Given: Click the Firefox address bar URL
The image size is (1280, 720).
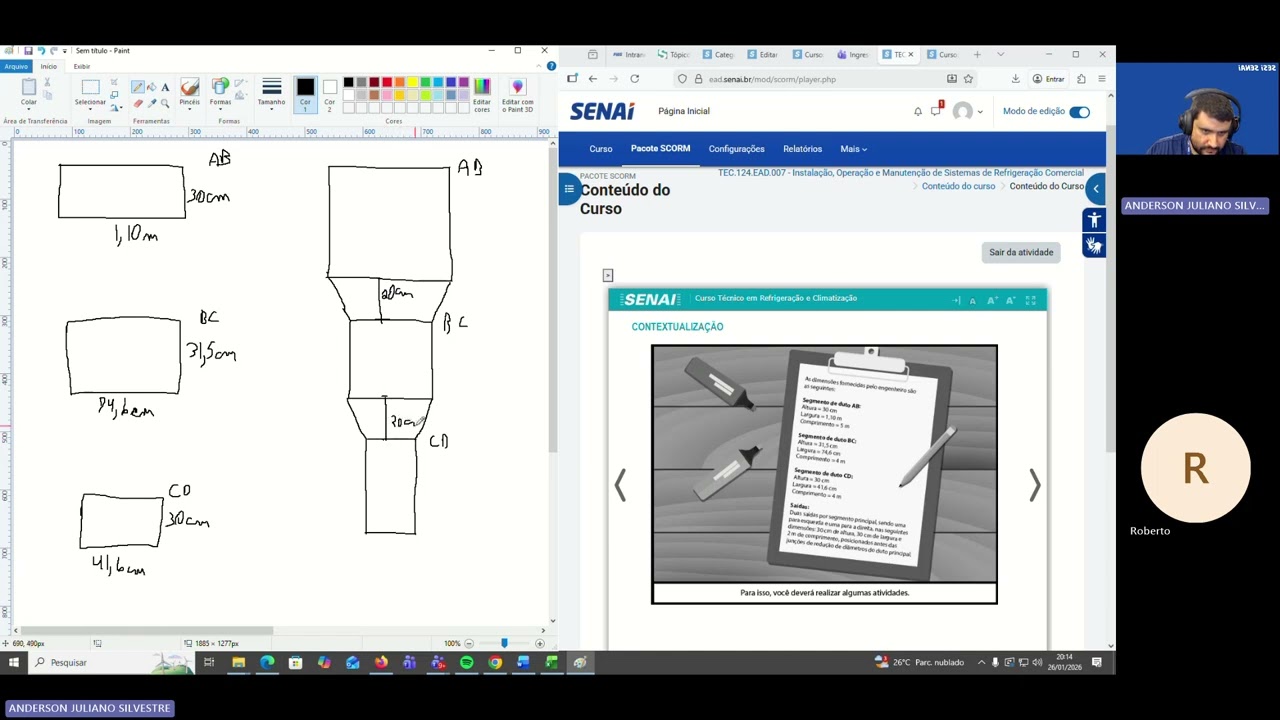Looking at the screenshot, I should point(772,79).
